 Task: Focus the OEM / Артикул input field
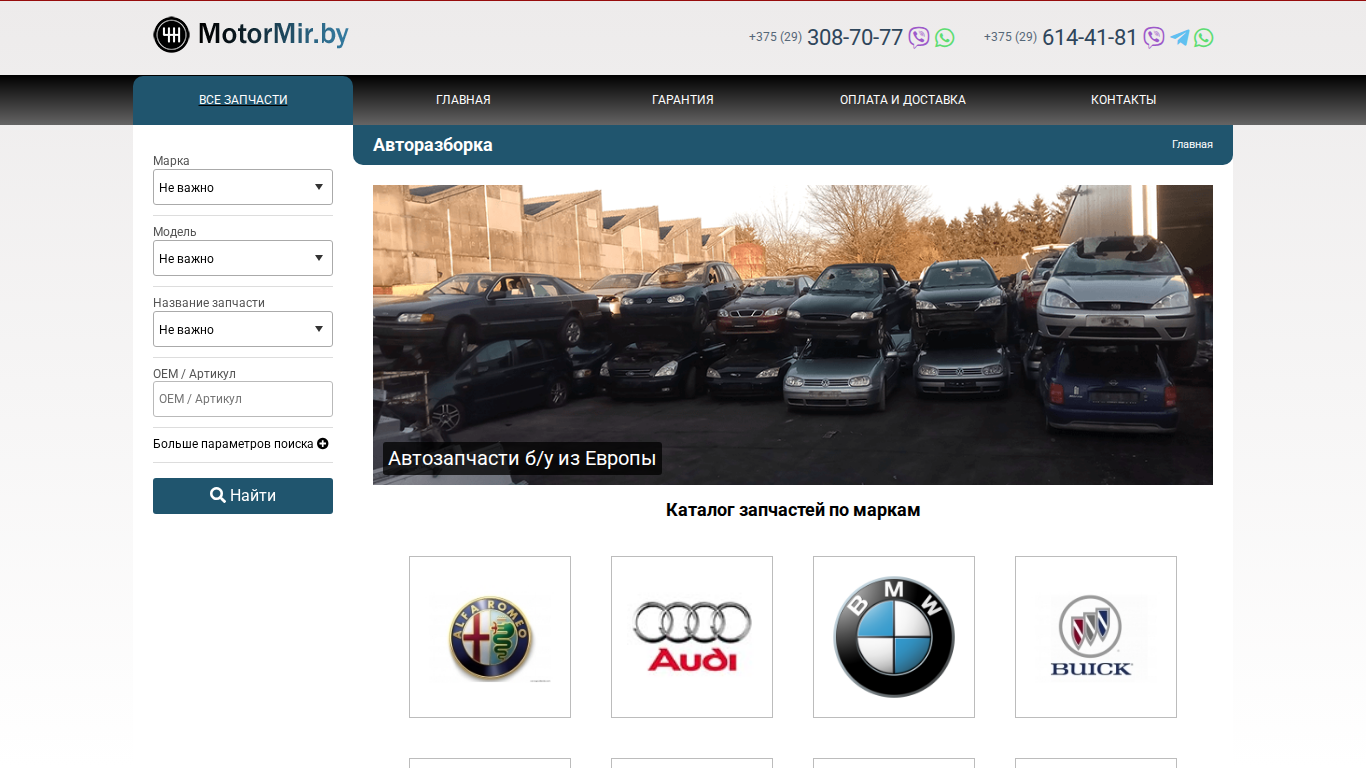pos(243,399)
